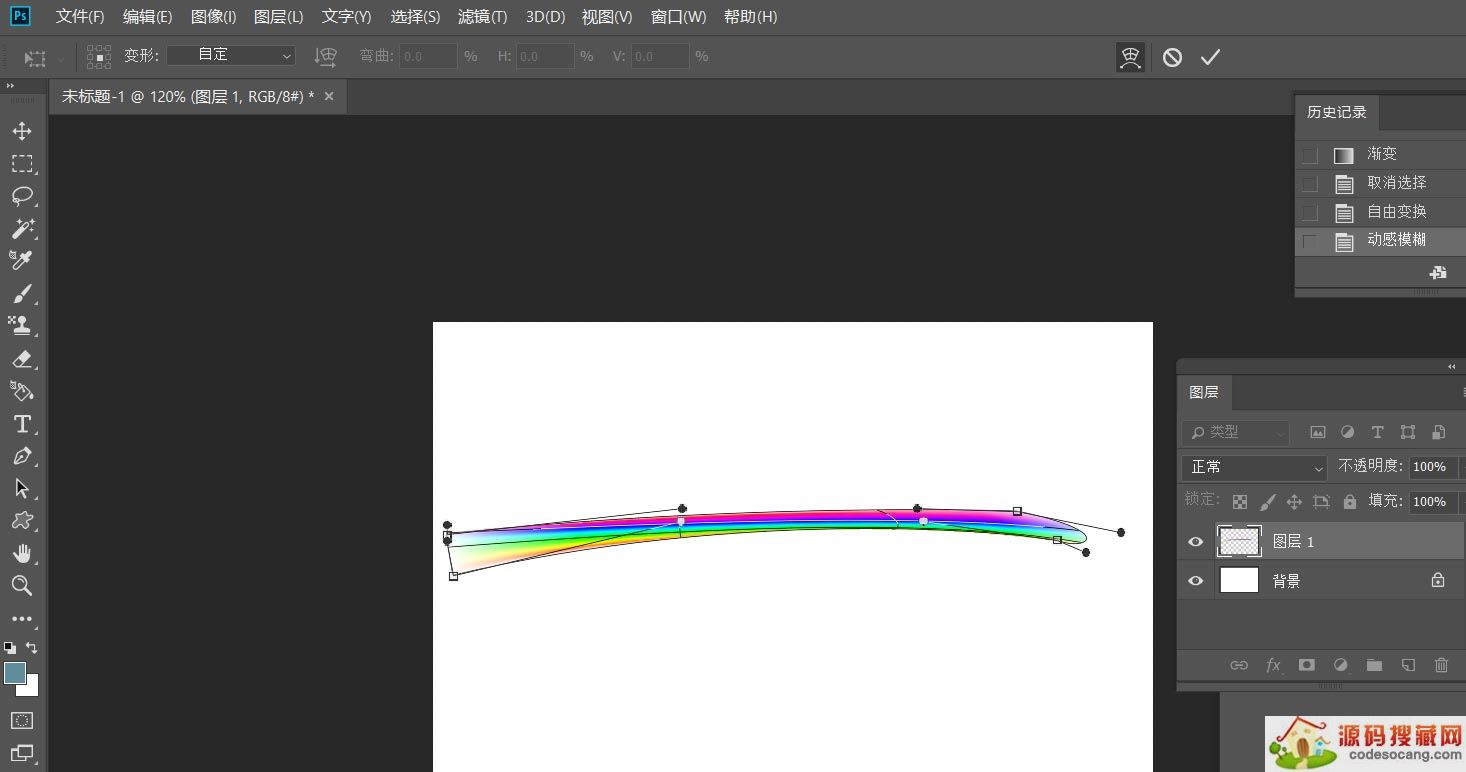Select the Magic Wand tool

pos(22,228)
